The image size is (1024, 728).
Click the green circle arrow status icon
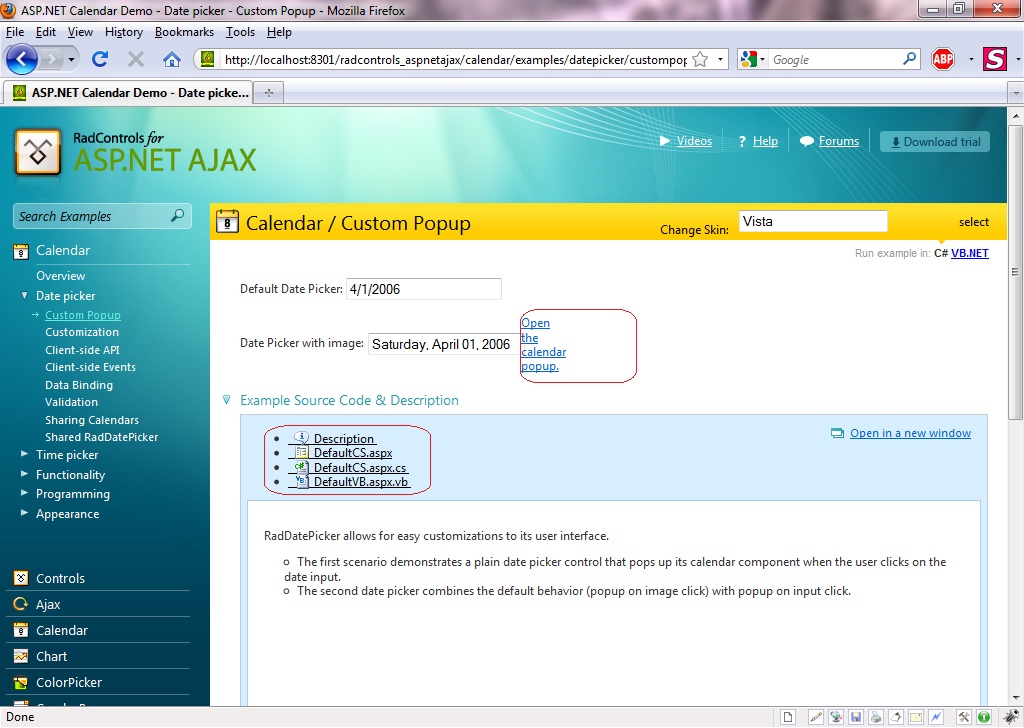(x=984, y=717)
